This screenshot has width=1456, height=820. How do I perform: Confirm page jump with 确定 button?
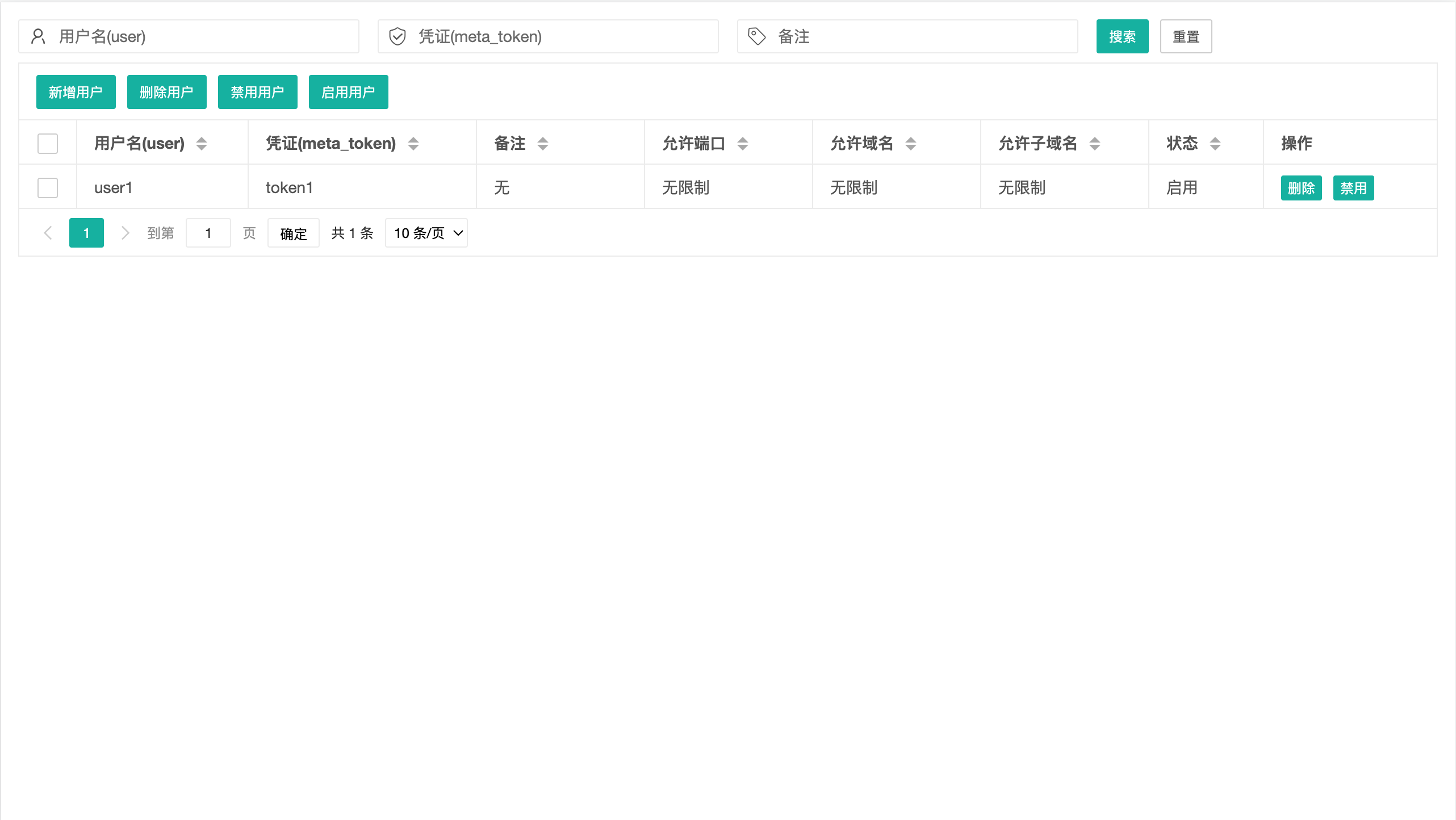[293, 233]
